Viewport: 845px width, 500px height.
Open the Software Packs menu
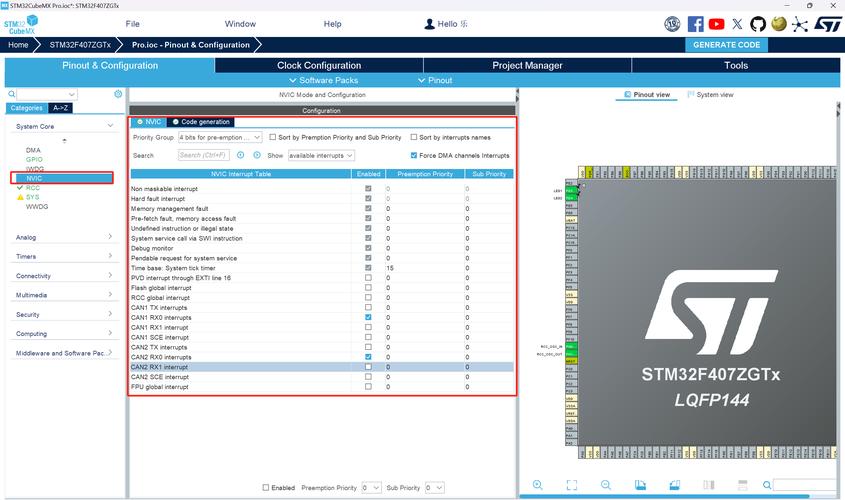click(x=323, y=80)
